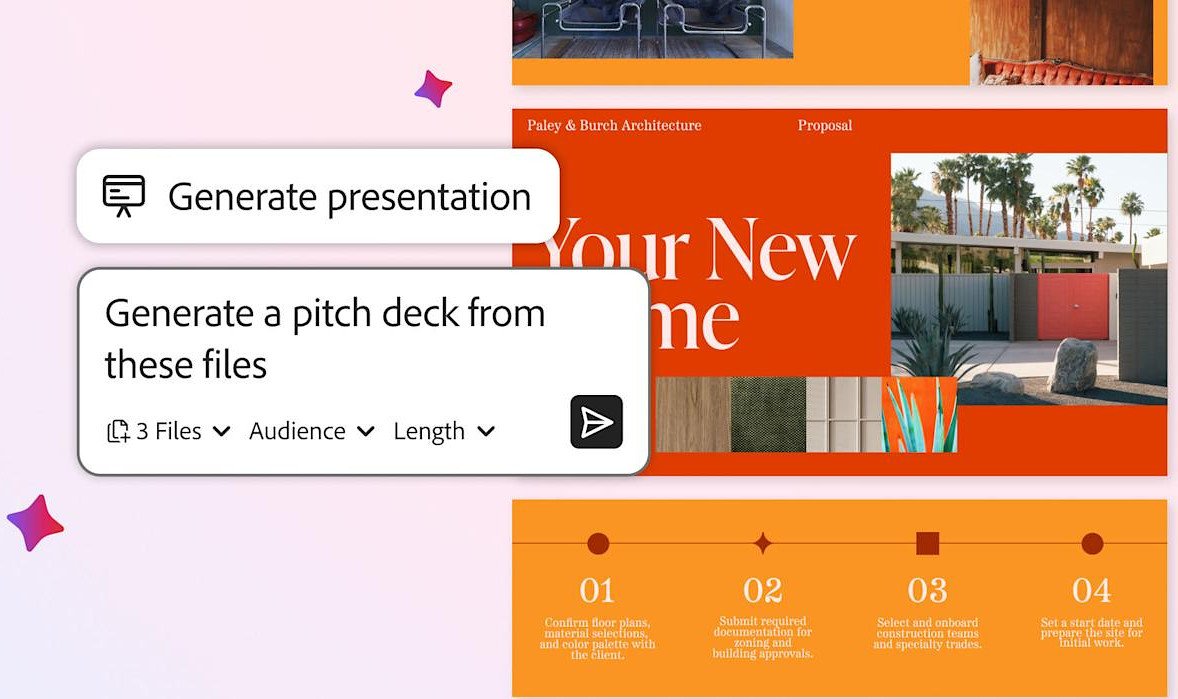Click the Proposal header on the slide
1178x699 pixels.
pos(825,126)
